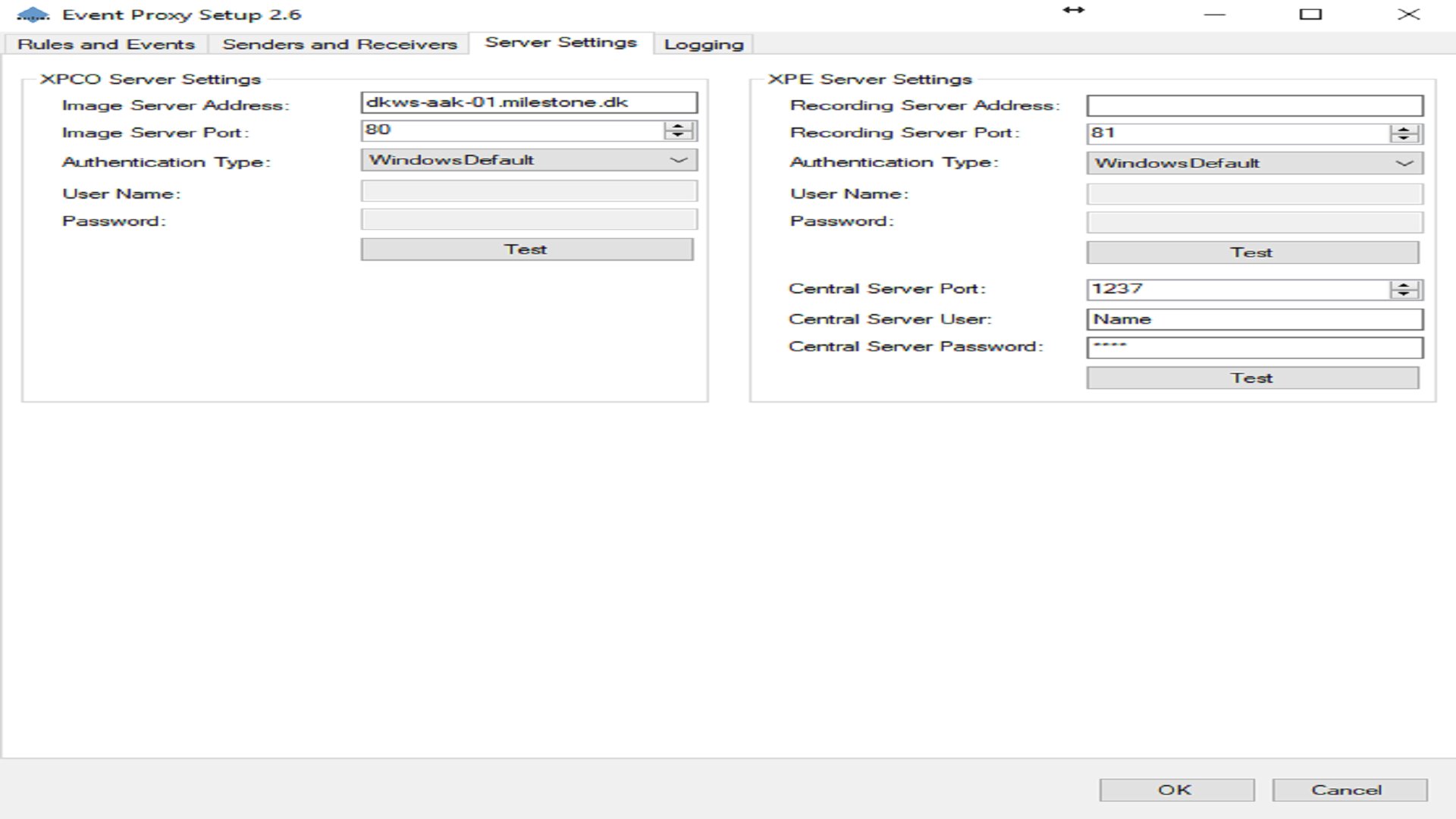Click the Recording Server Address label
1456x819 pixels.
click(924, 105)
